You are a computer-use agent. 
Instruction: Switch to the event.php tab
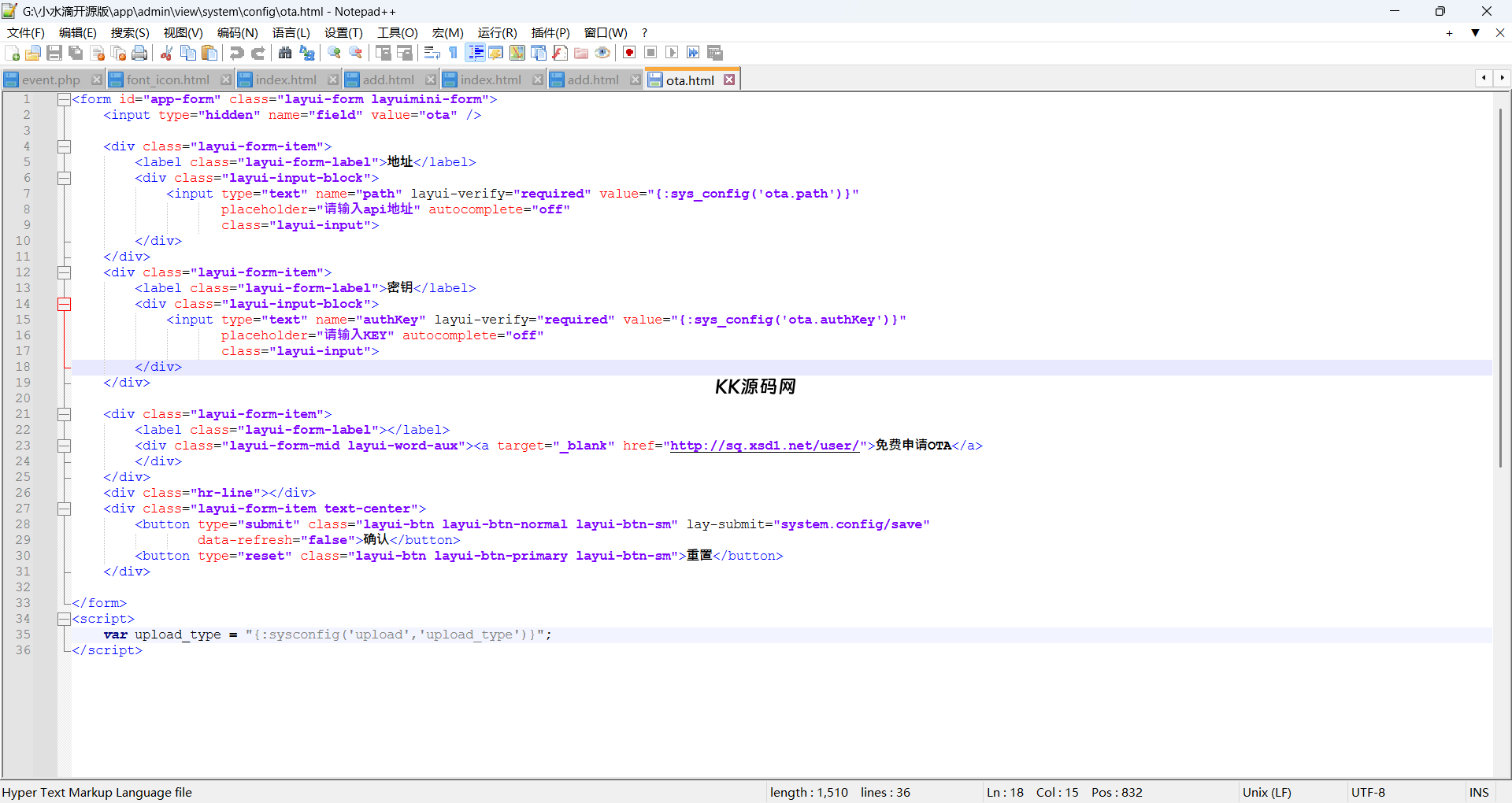click(50, 80)
